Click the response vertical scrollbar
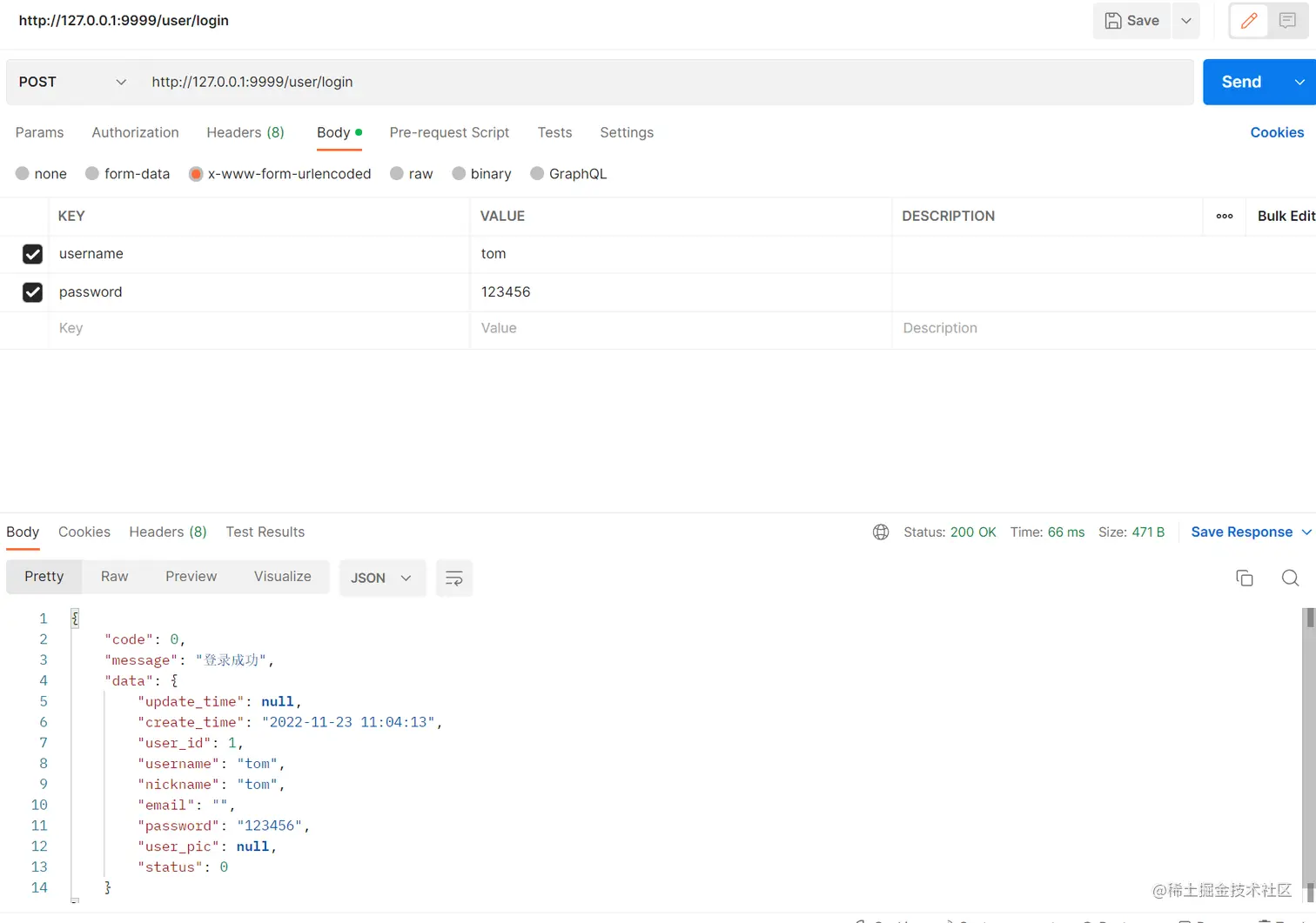This screenshot has width=1316, height=923. (x=1309, y=755)
